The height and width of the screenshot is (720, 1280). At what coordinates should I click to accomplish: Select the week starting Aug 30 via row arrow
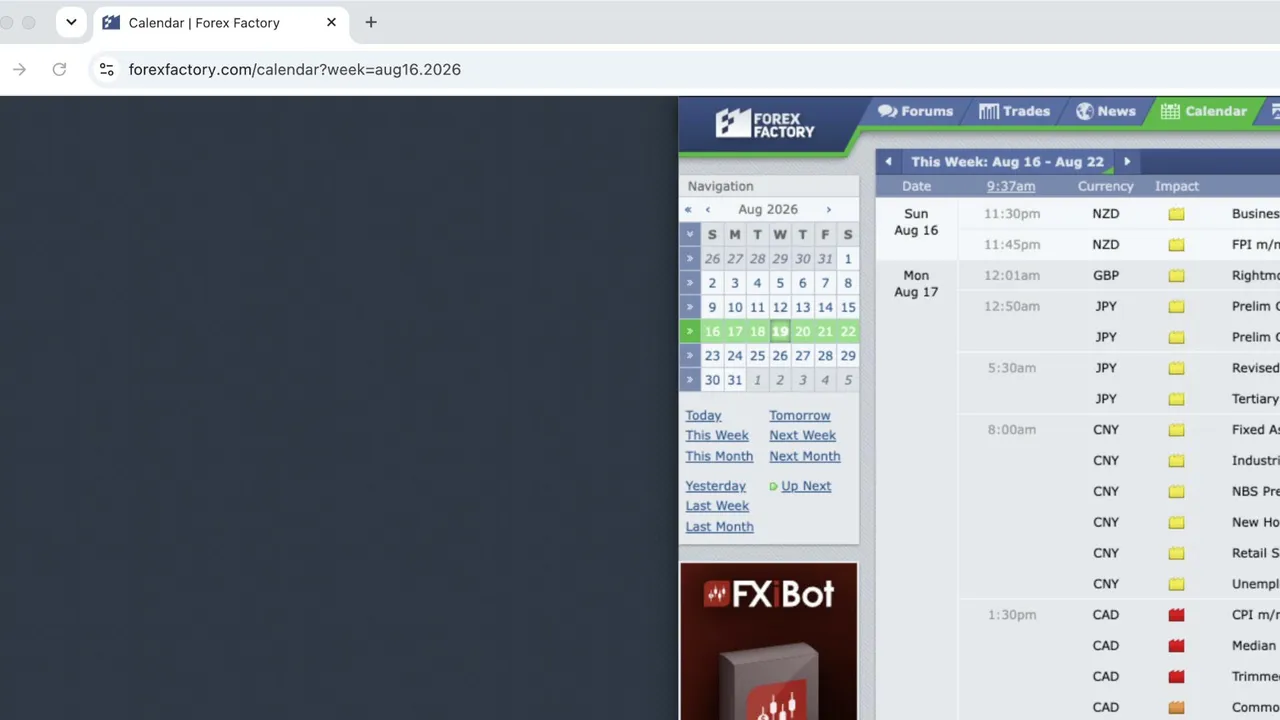[689, 380]
